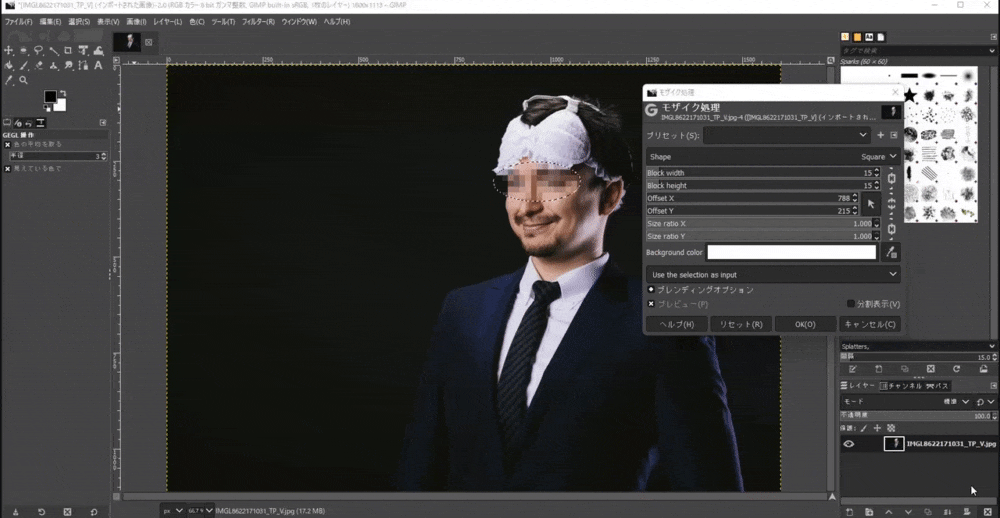Select the Bucket Fill tool
The height and width of the screenshot is (518, 1000).
pos(9,66)
